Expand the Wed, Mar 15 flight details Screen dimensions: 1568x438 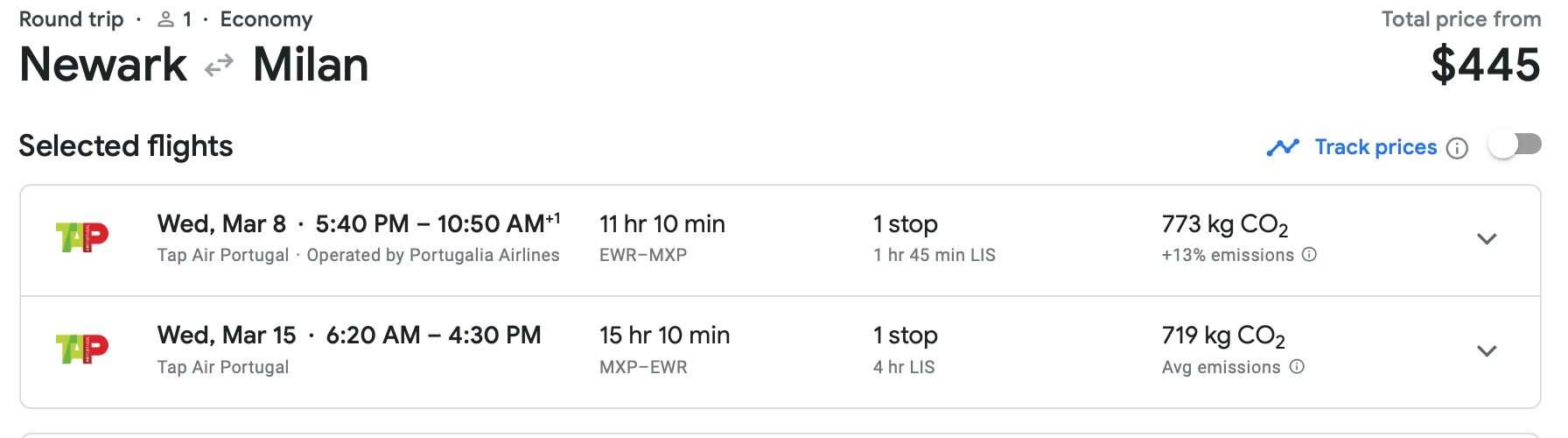[x=1487, y=351]
